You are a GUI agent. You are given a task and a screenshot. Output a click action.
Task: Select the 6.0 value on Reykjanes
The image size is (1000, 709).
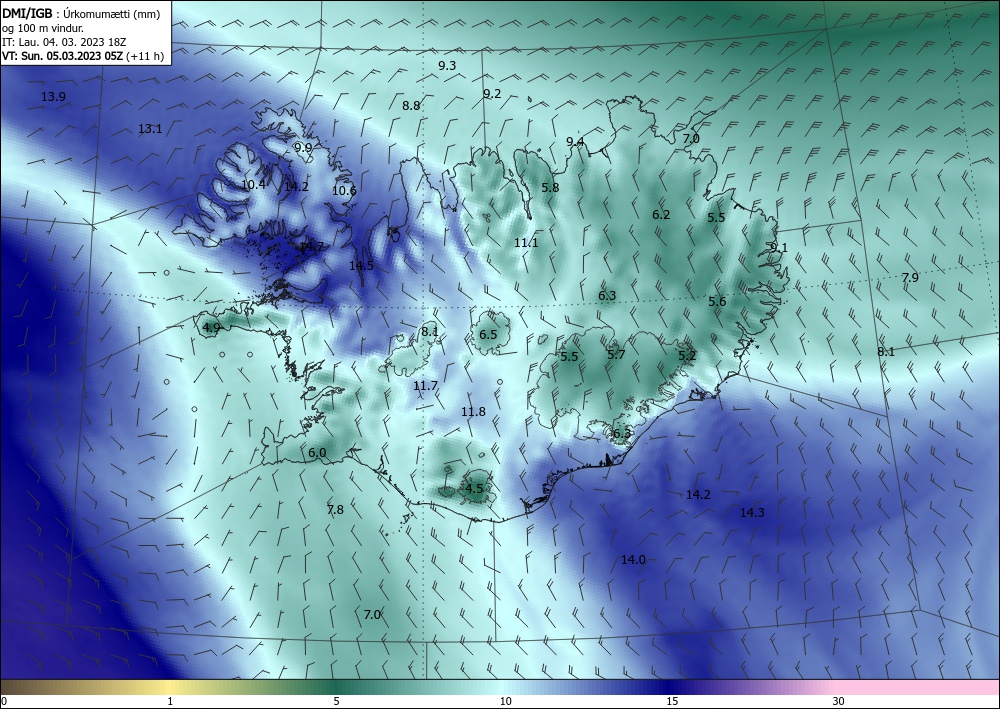click(x=317, y=453)
